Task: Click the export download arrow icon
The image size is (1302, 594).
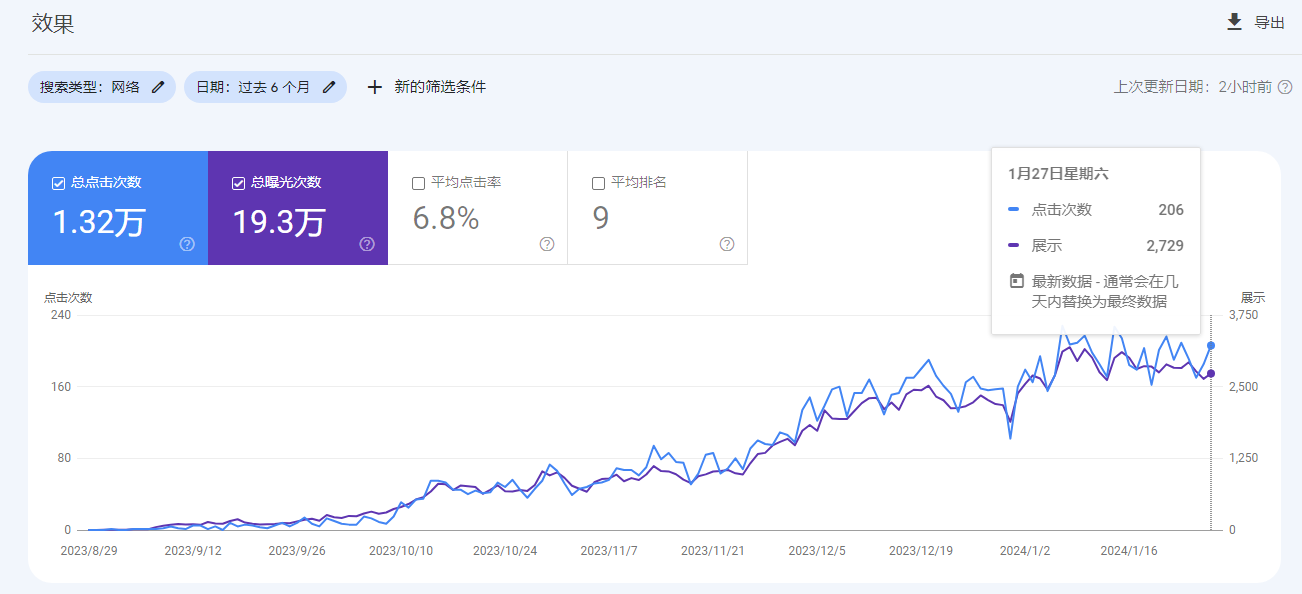Action: click(x=1234, y=22)
